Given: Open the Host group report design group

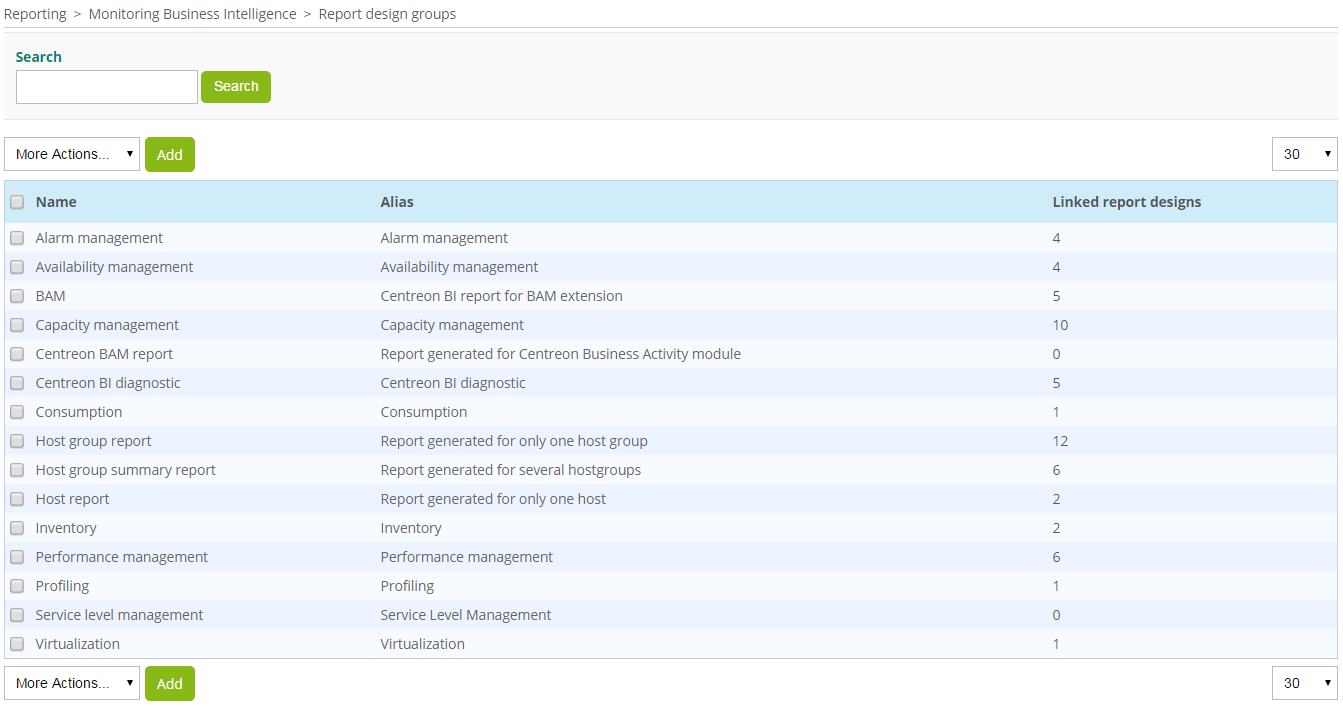Looking at the screenshot, I should point(93,440).
